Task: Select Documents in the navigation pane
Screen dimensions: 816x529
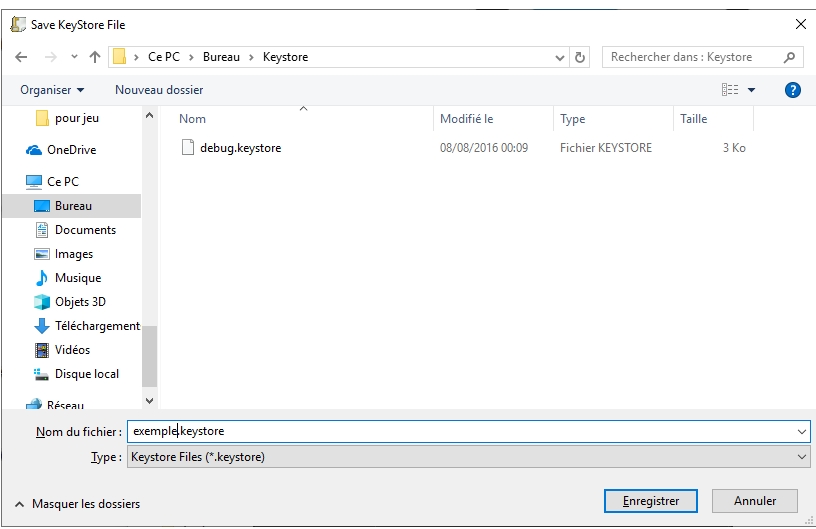Action: [x=85, y=230]
